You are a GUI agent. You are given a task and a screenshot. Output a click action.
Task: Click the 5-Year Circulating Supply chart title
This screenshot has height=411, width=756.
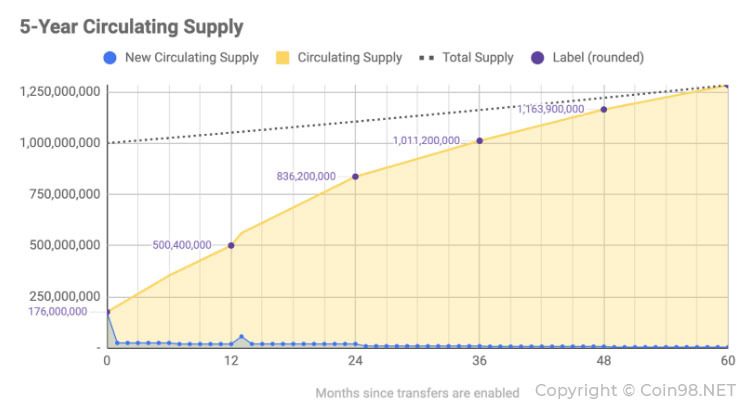click(x=131, y=27)
